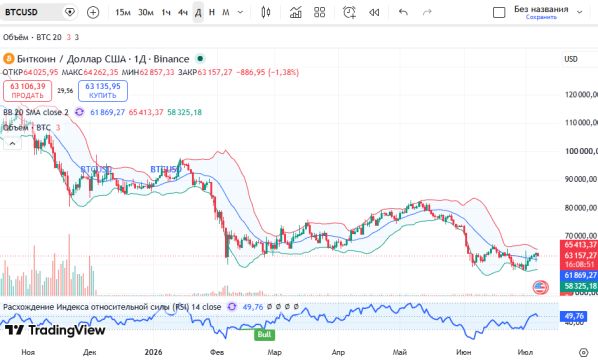The width and height of the screenshot is (598, 360).
Task: Open chart settings gear in bottom corner
Action: (x=584, y=352)
